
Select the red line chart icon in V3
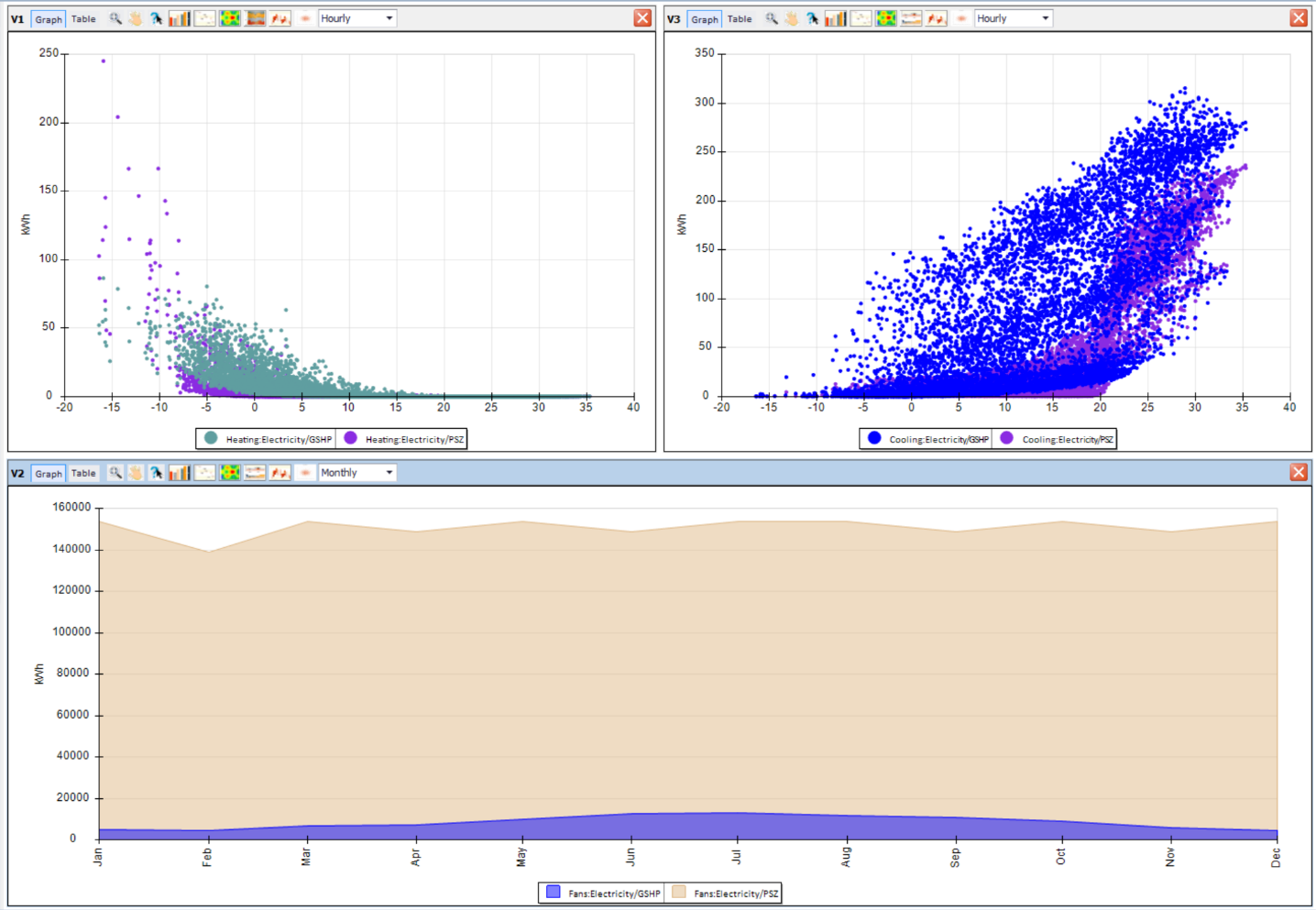936,18
